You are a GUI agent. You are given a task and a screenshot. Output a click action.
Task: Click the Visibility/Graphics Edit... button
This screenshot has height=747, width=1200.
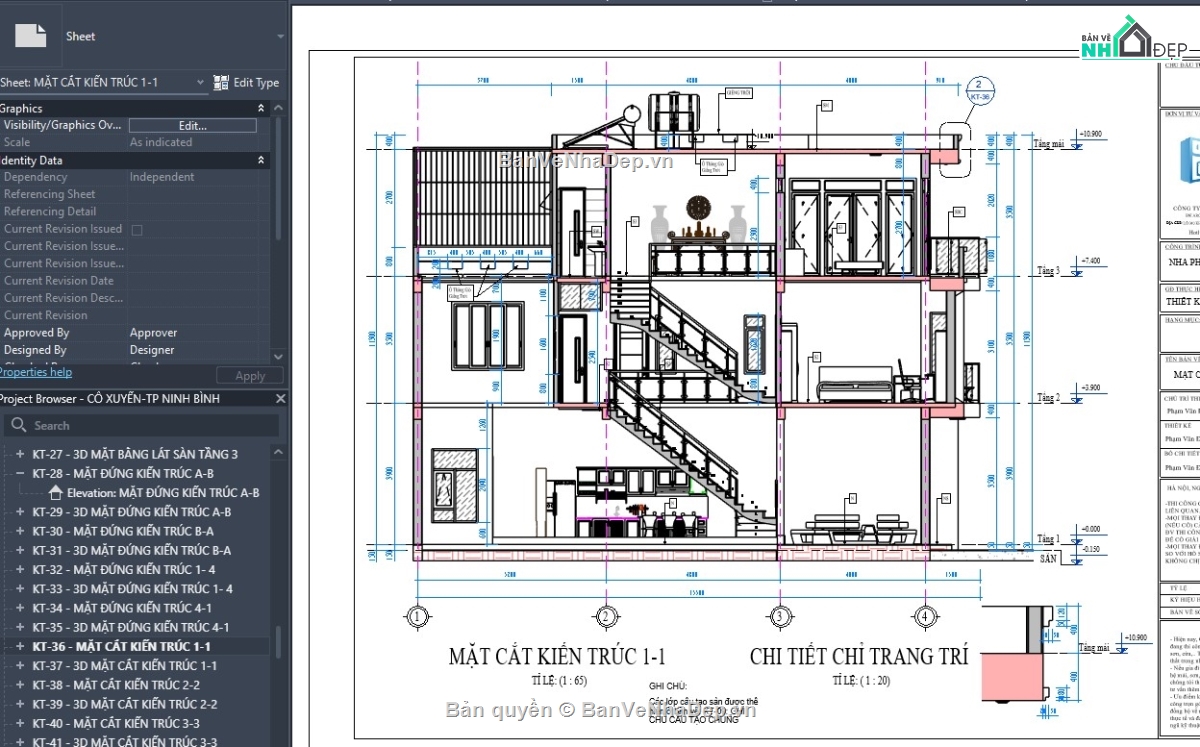(x=193, y=125)
